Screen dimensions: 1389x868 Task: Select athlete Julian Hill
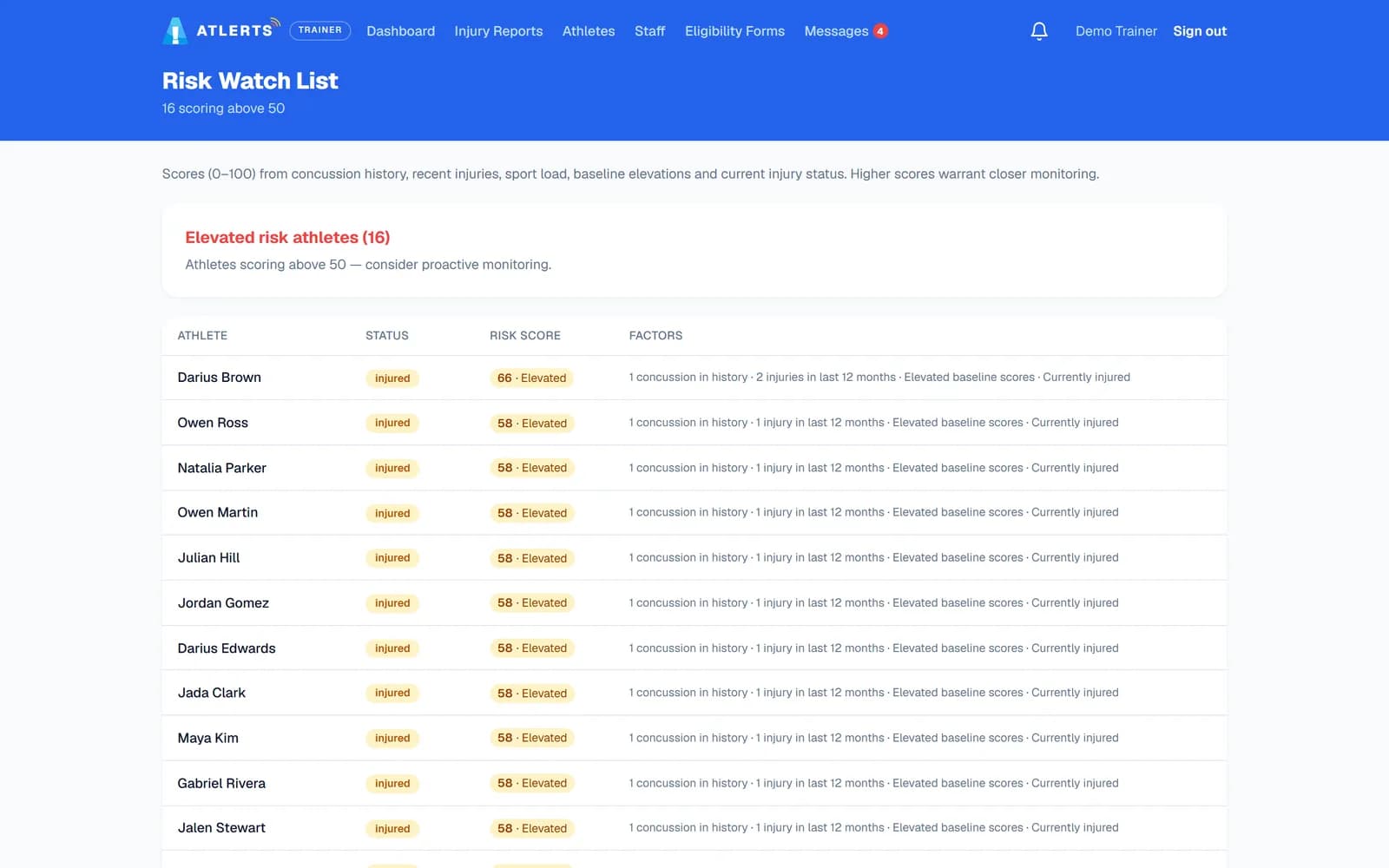208,557
